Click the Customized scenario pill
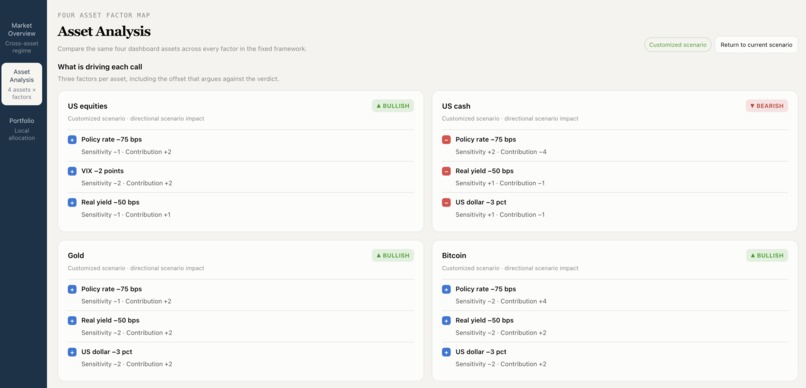 coord(677,45)
